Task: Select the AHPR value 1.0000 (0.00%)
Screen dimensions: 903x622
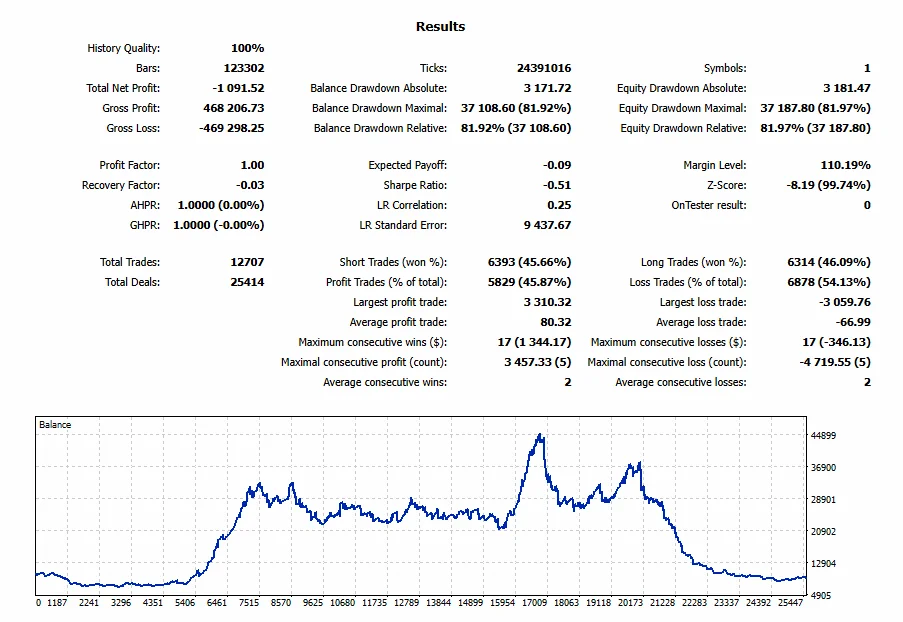Action: [x=221, y=205]
